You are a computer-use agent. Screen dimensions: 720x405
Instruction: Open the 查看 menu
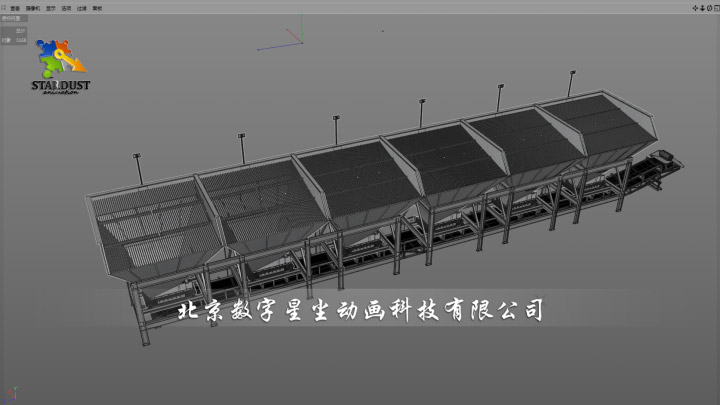tap(15, 7)
